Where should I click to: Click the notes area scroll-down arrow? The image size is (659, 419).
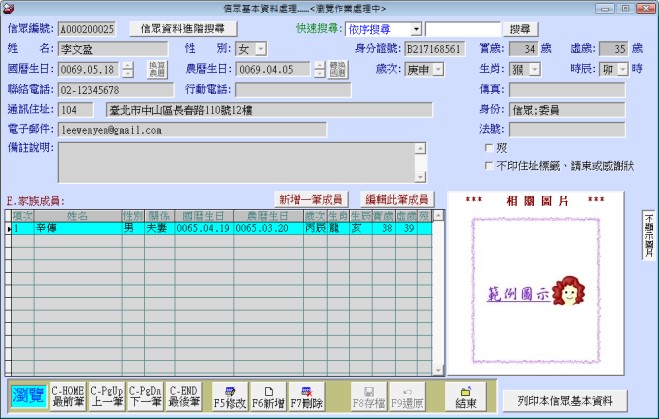pos(420,177)
